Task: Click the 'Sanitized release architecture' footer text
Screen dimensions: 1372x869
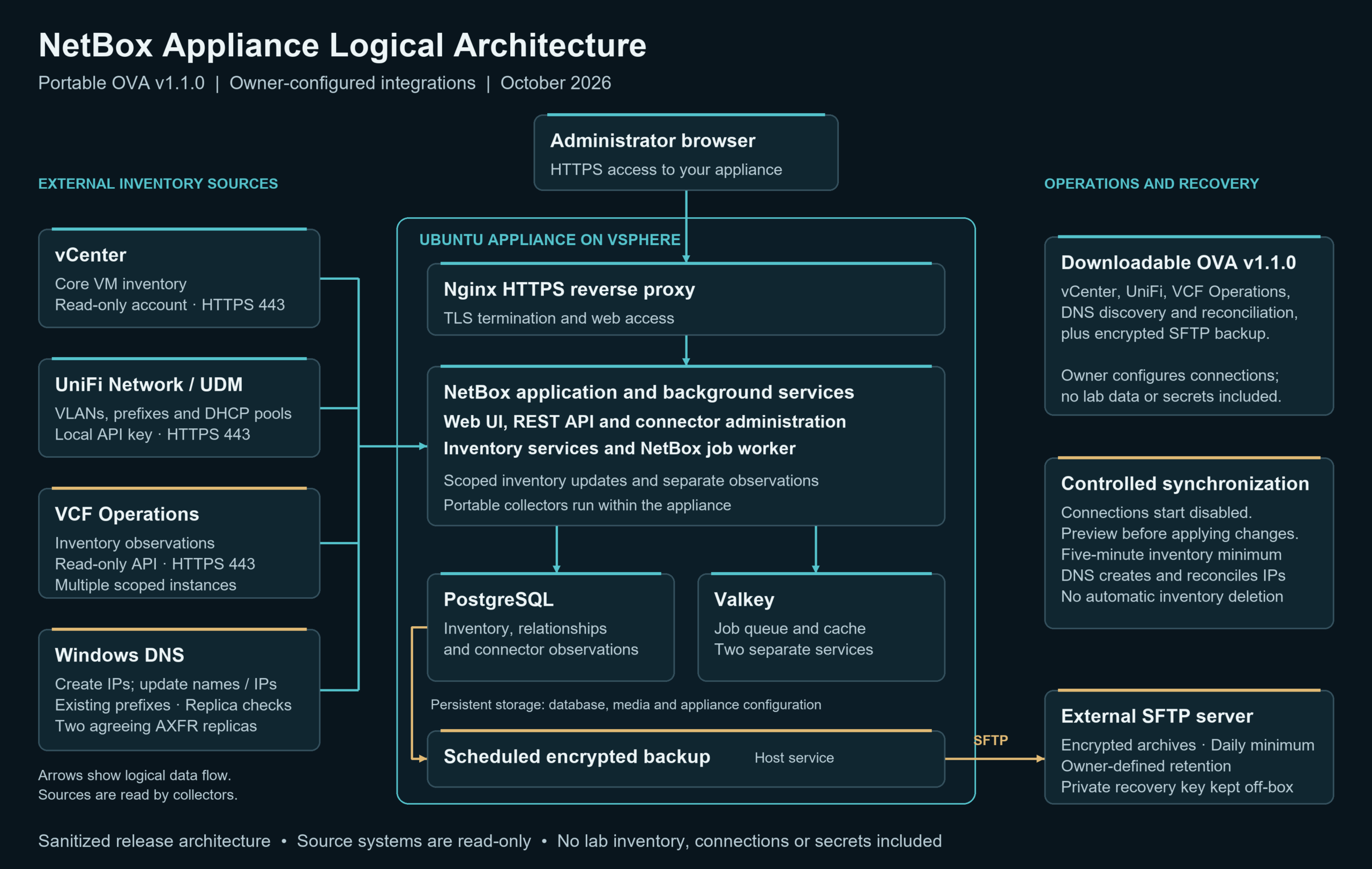Action: coord(154,841)
